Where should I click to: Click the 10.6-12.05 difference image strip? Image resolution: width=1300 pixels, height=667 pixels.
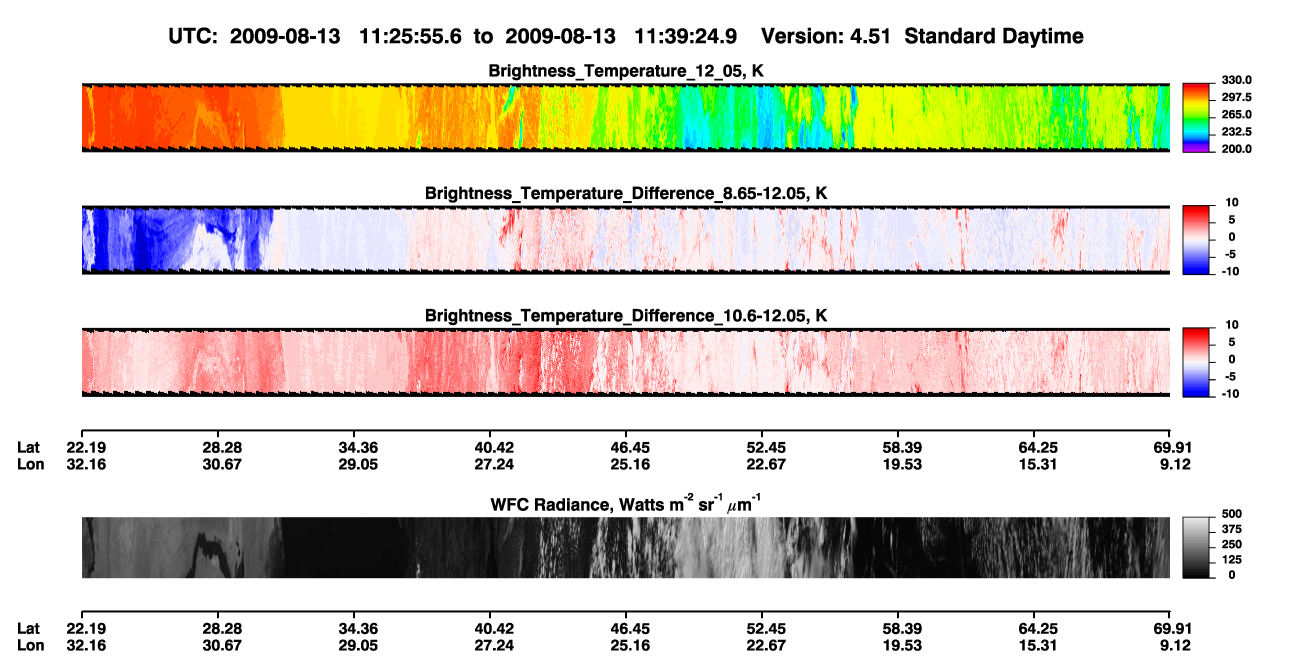coord(625,362)
